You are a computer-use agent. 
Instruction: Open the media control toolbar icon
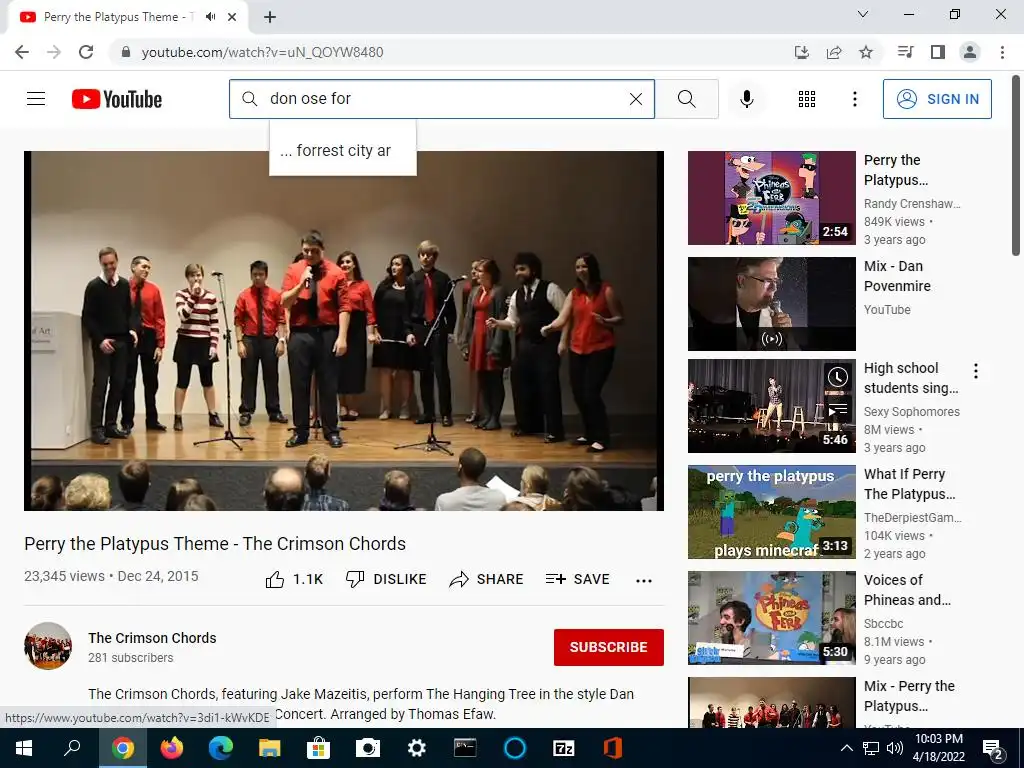905,52
